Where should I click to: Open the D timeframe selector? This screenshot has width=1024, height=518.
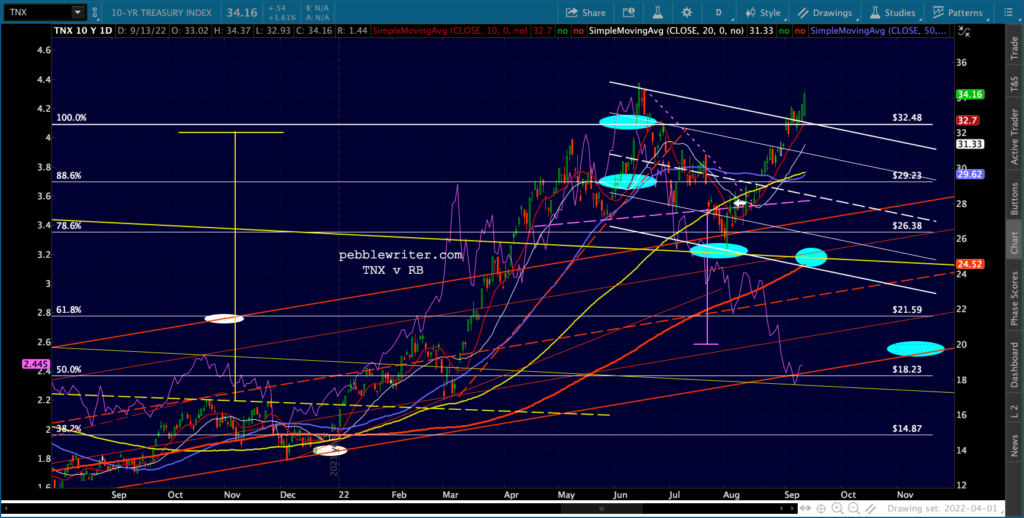718,12
